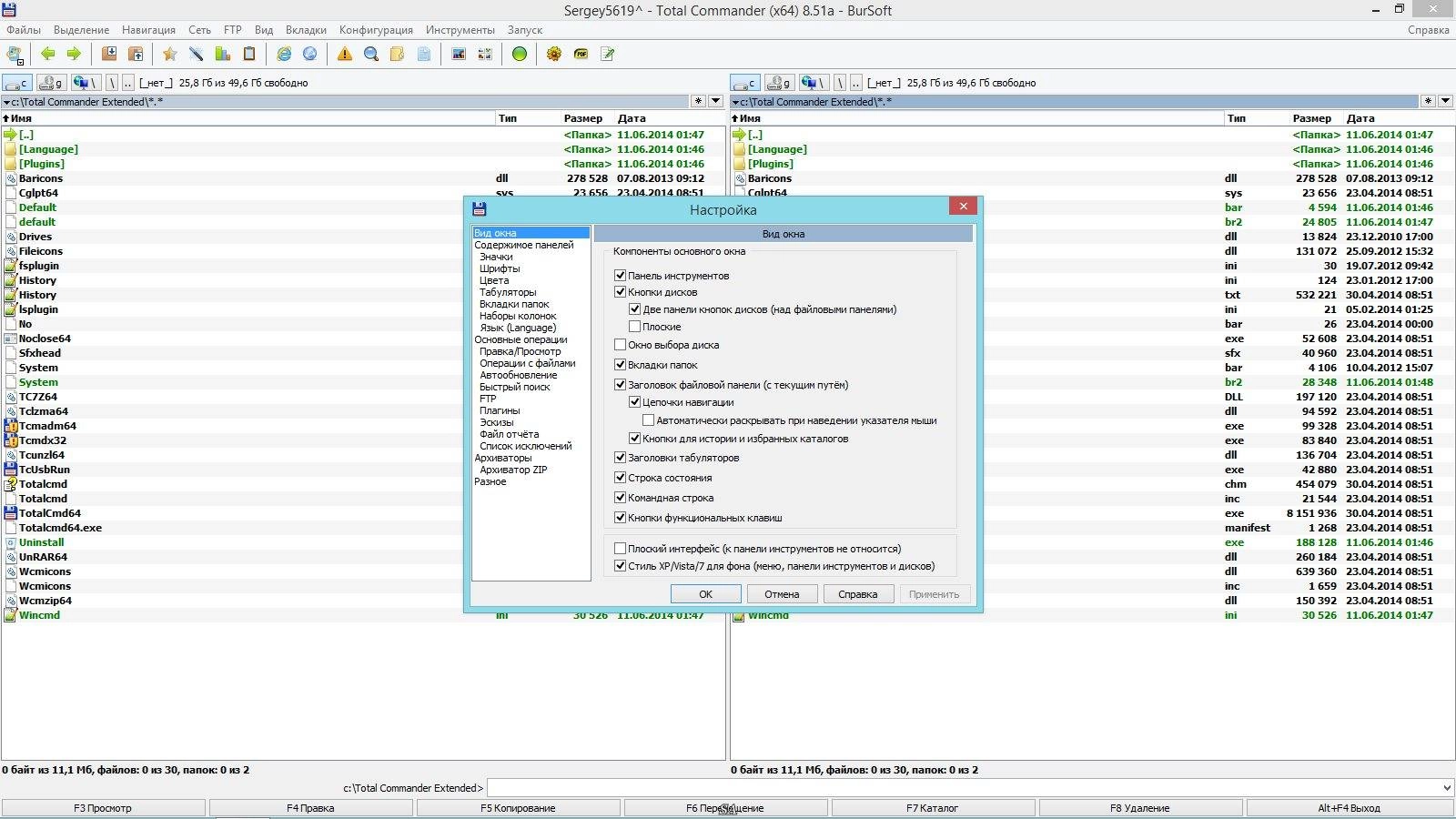Click F3 Просмотр function button
The width and height of the screenshot is (1456, 819).
click(103, 808)
